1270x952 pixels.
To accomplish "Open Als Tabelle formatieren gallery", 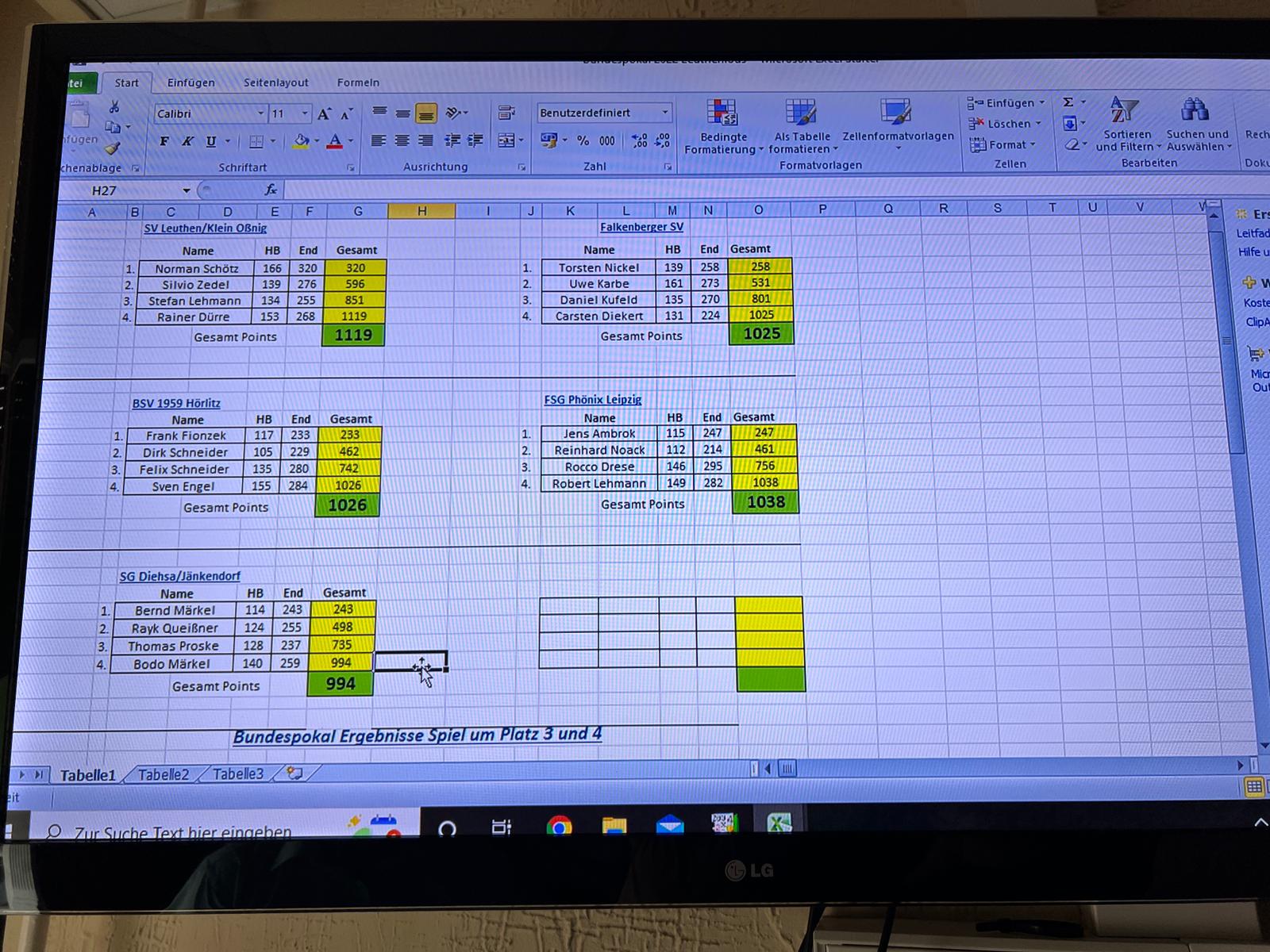I will click(x=802, y=127).
